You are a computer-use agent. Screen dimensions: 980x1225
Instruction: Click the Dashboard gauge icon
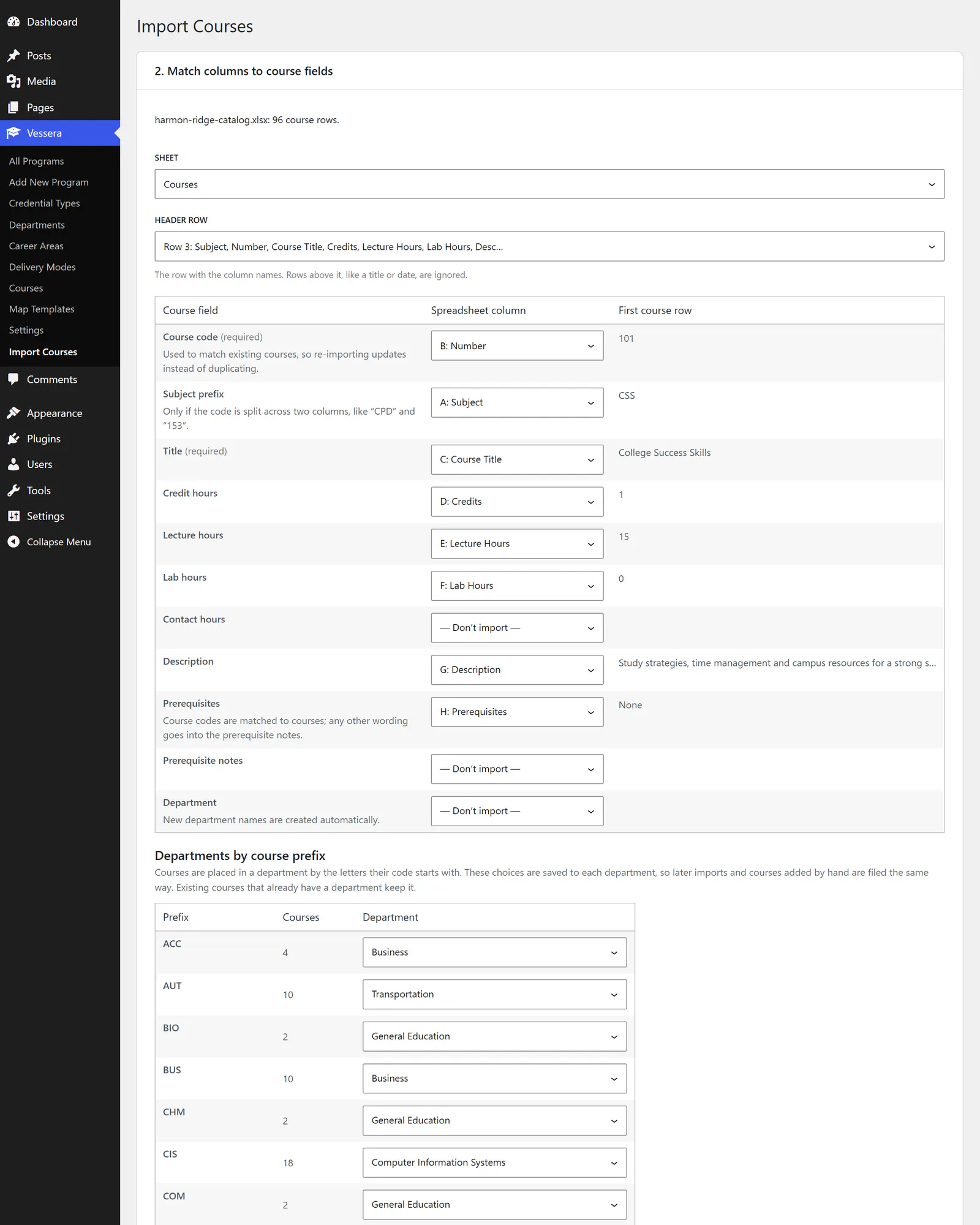pyautogui.click(x=13, y=22)
